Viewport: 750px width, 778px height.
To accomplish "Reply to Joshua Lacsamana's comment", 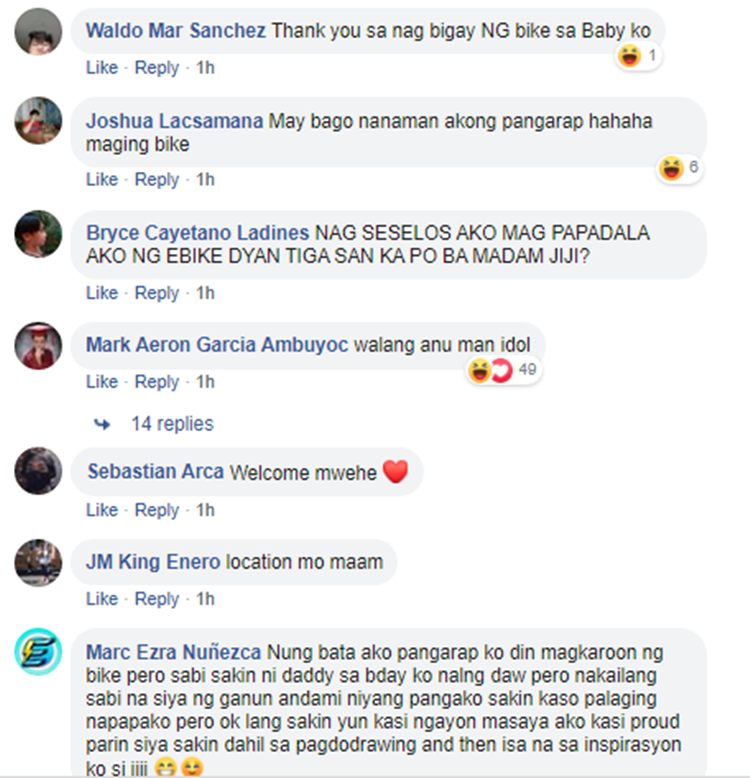I will tap(157, 179).
